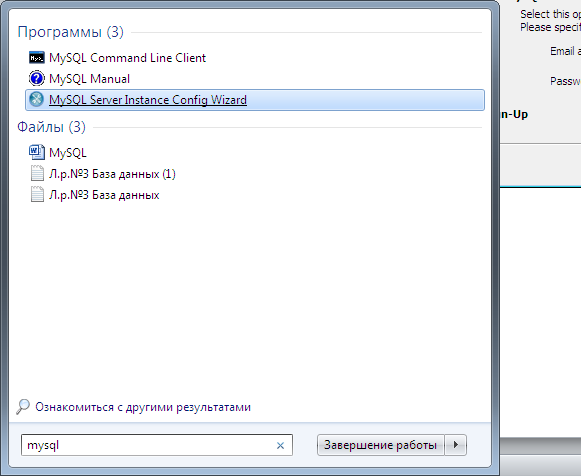Open Ознакомиться с другими результатами link
This screenshot has width=581, height=476.
pos(143,407)
